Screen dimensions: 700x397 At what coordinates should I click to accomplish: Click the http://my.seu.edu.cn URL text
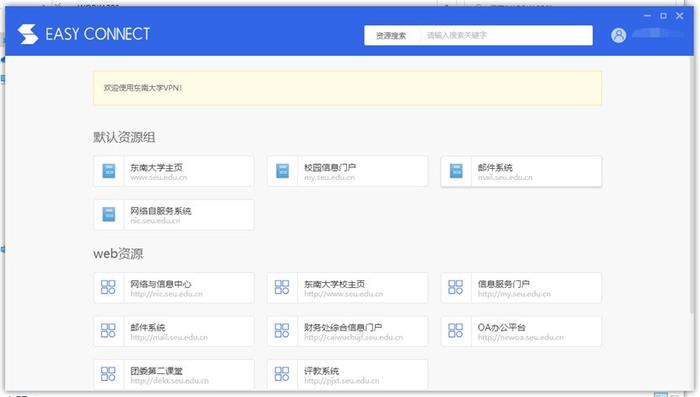pos(514,294)
